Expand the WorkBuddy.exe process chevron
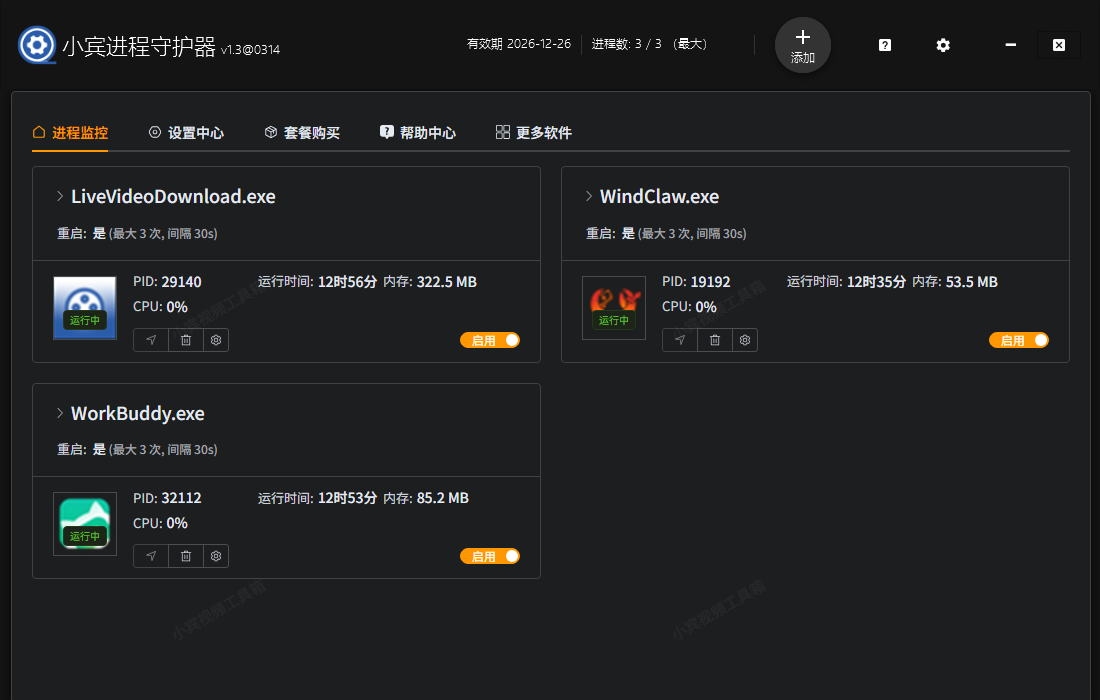 (x=60, y=414)
